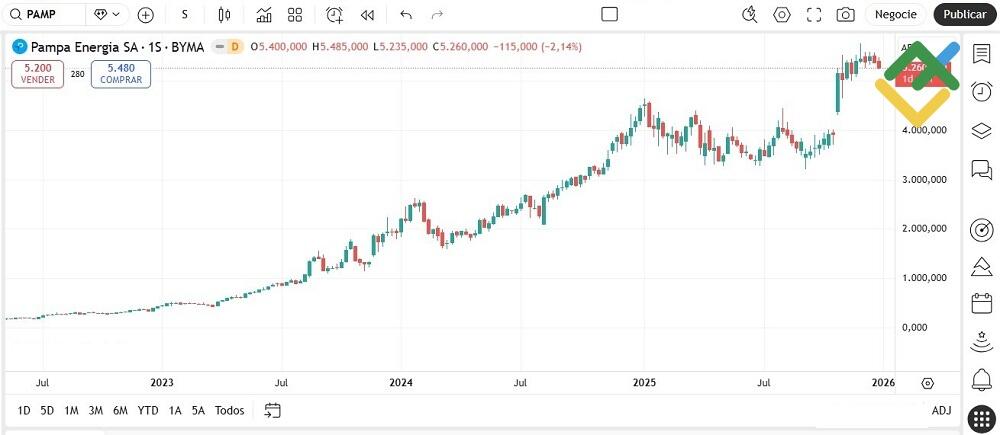The width and height of the screenshot is (1000, 435).
Task: Click the 5.480 COMPRAR buy button
Action: pos(121,73)
